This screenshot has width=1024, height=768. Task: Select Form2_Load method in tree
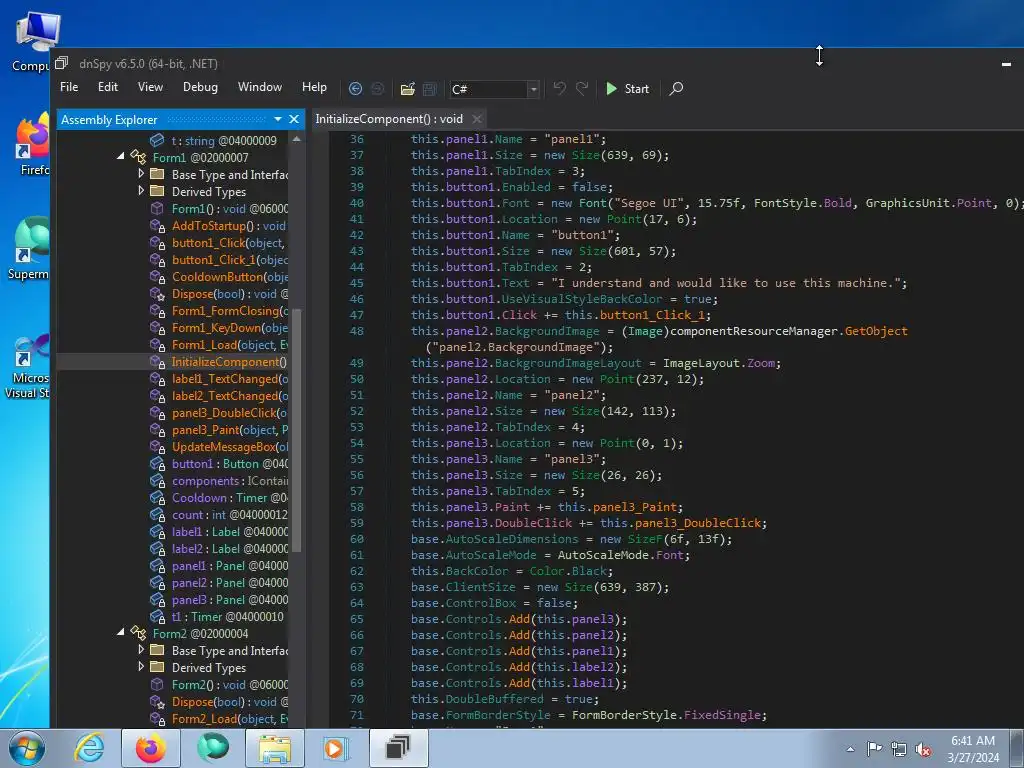(x=229, y=718)
